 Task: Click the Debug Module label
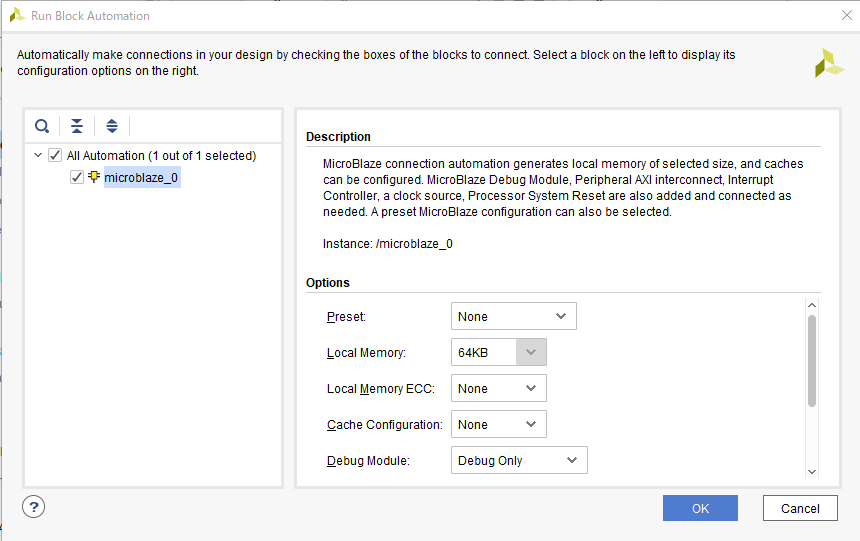(368, 461)
